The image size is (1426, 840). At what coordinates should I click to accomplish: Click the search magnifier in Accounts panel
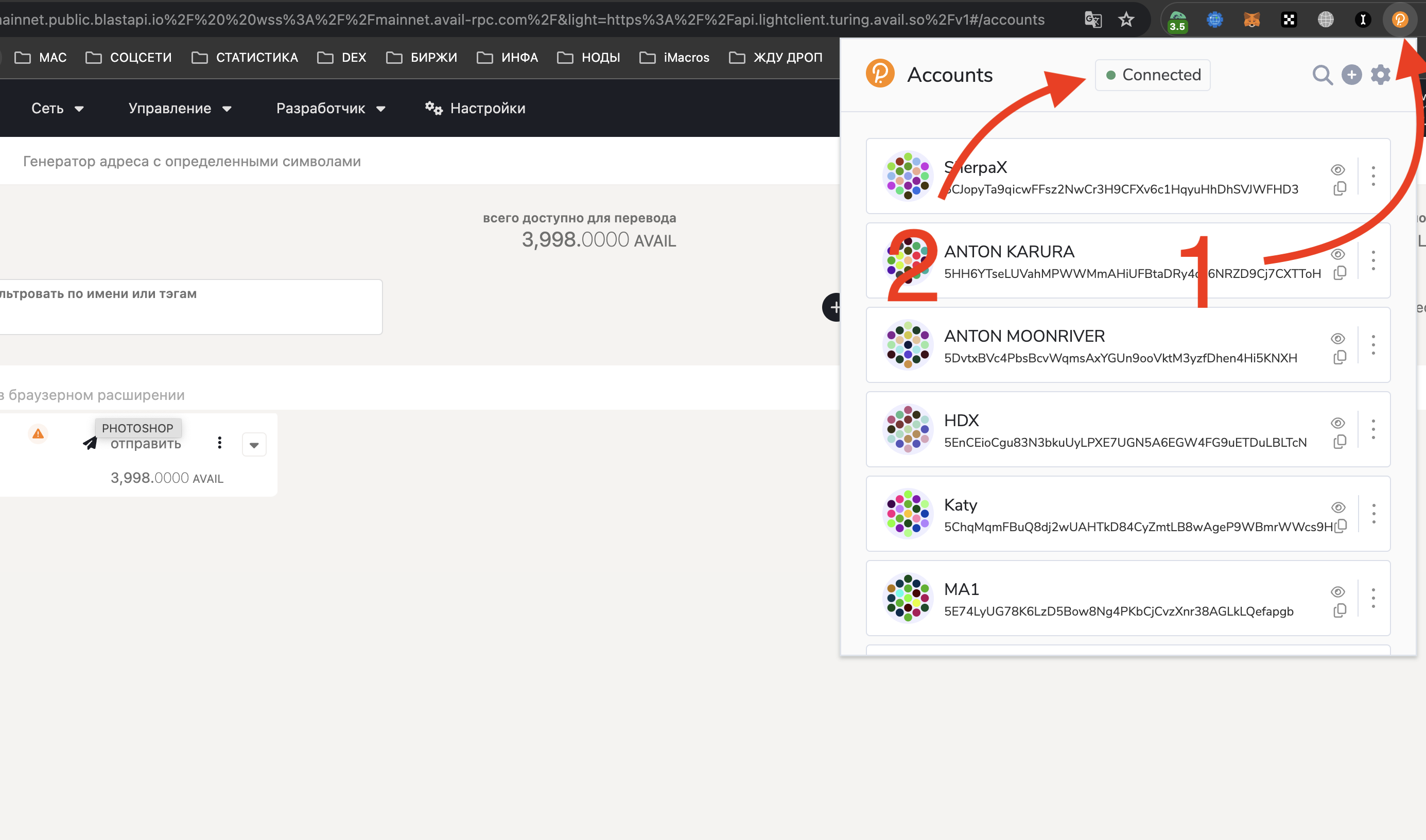tap(1323, 75)
